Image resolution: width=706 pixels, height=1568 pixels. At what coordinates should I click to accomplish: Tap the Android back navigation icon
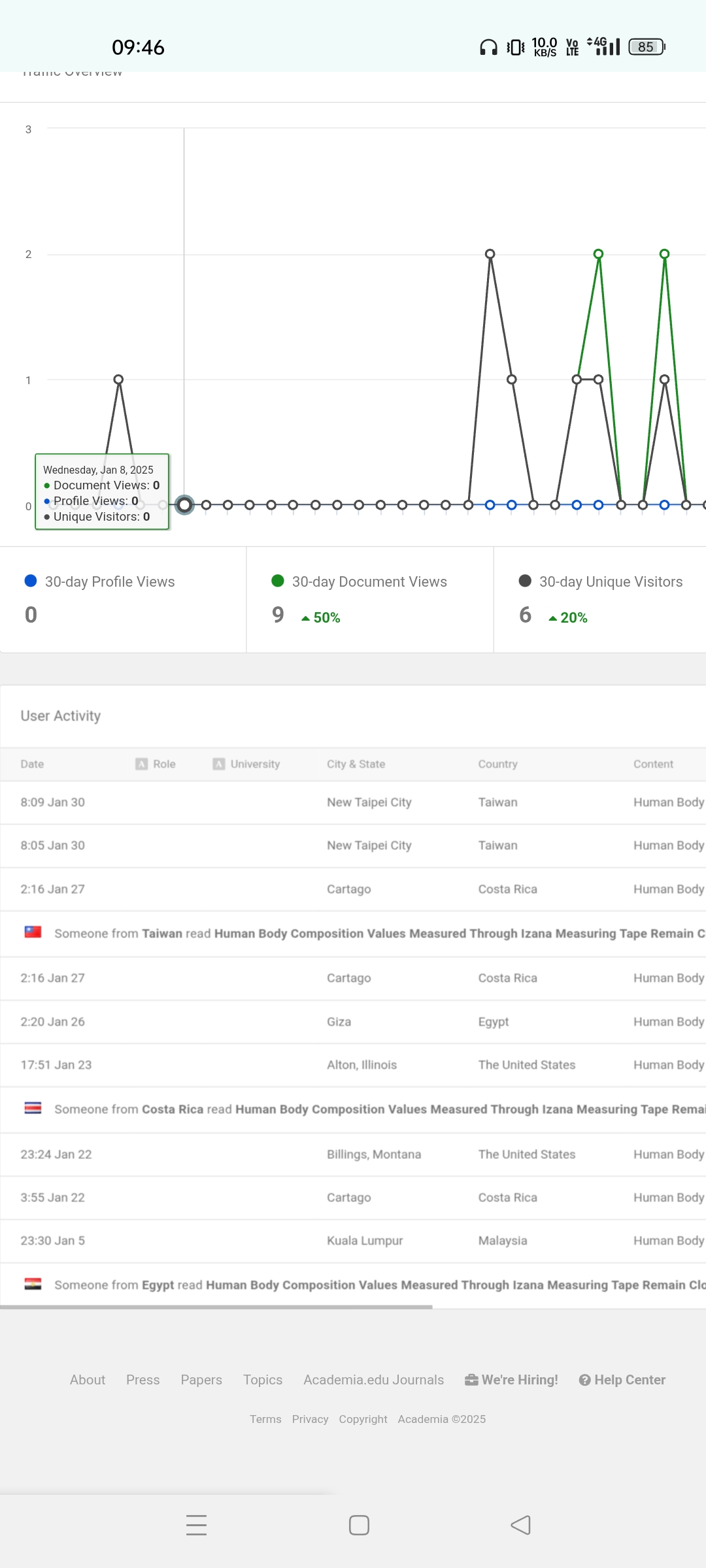(x=520, y=1526)
